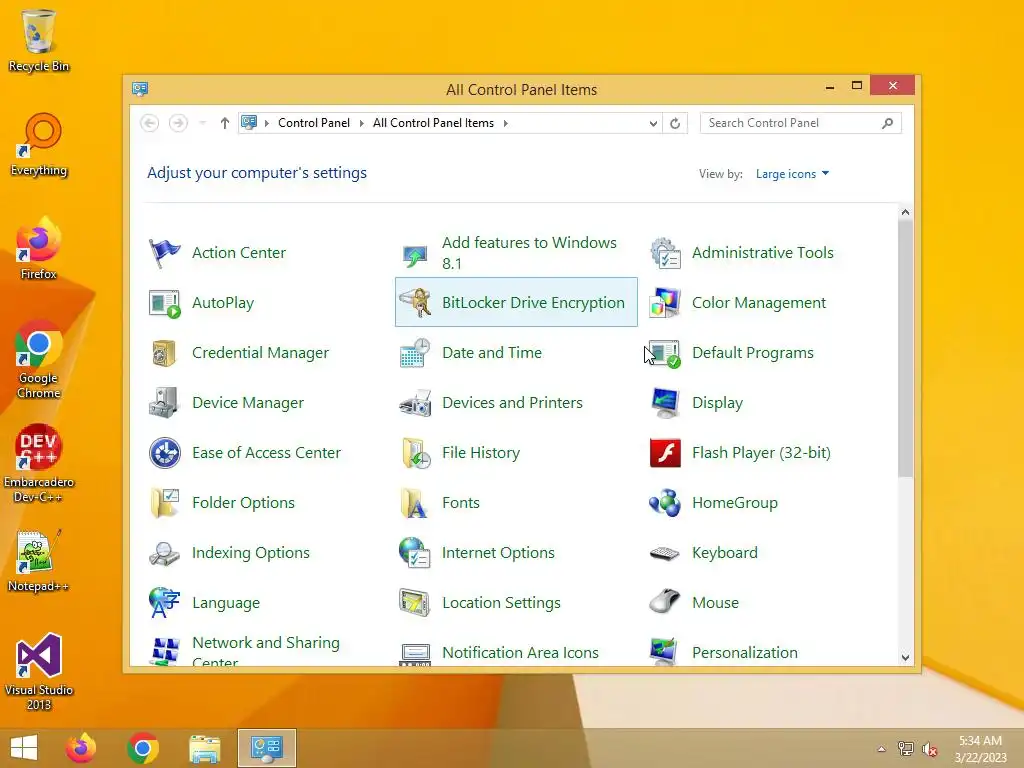Open the Credential Manager text link
The image size is (1024, 768).
click(x=261, y=353)
